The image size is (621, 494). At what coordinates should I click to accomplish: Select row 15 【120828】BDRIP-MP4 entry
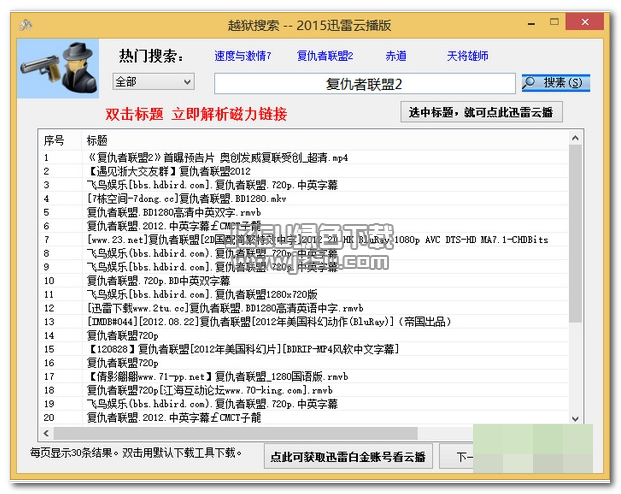(304, 349)
